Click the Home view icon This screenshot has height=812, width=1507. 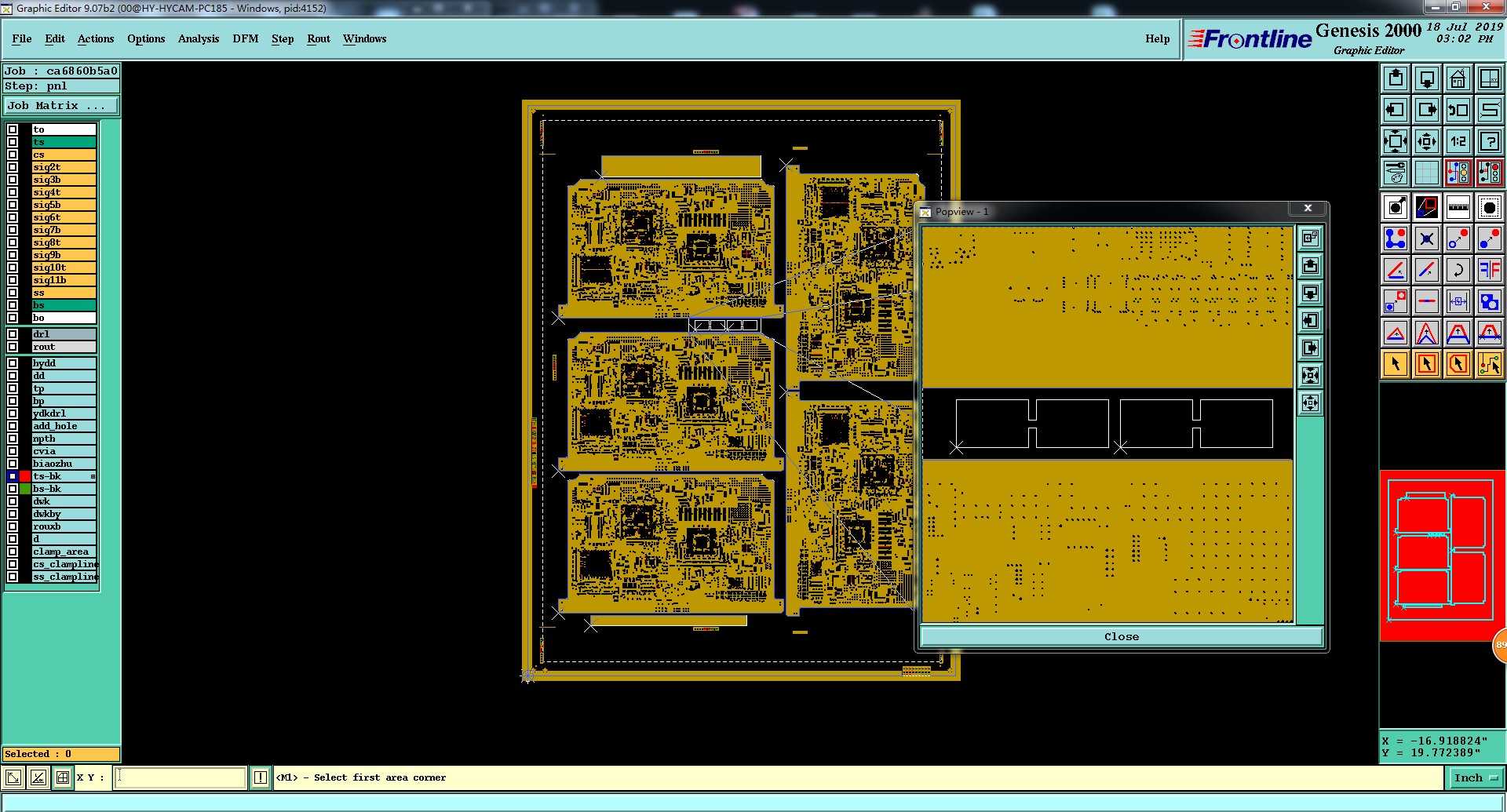1458,78
